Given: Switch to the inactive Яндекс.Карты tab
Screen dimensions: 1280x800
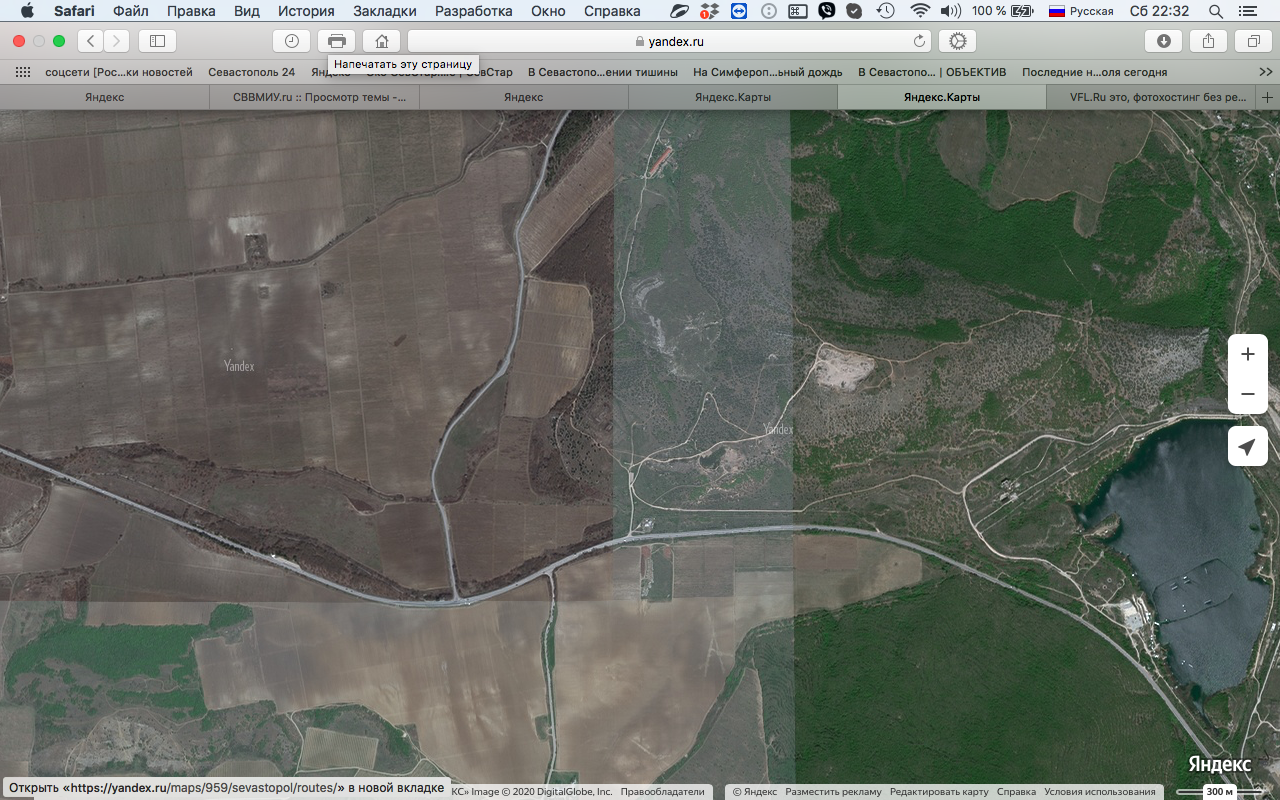Looking at the screenshot, I should point(733,97).
